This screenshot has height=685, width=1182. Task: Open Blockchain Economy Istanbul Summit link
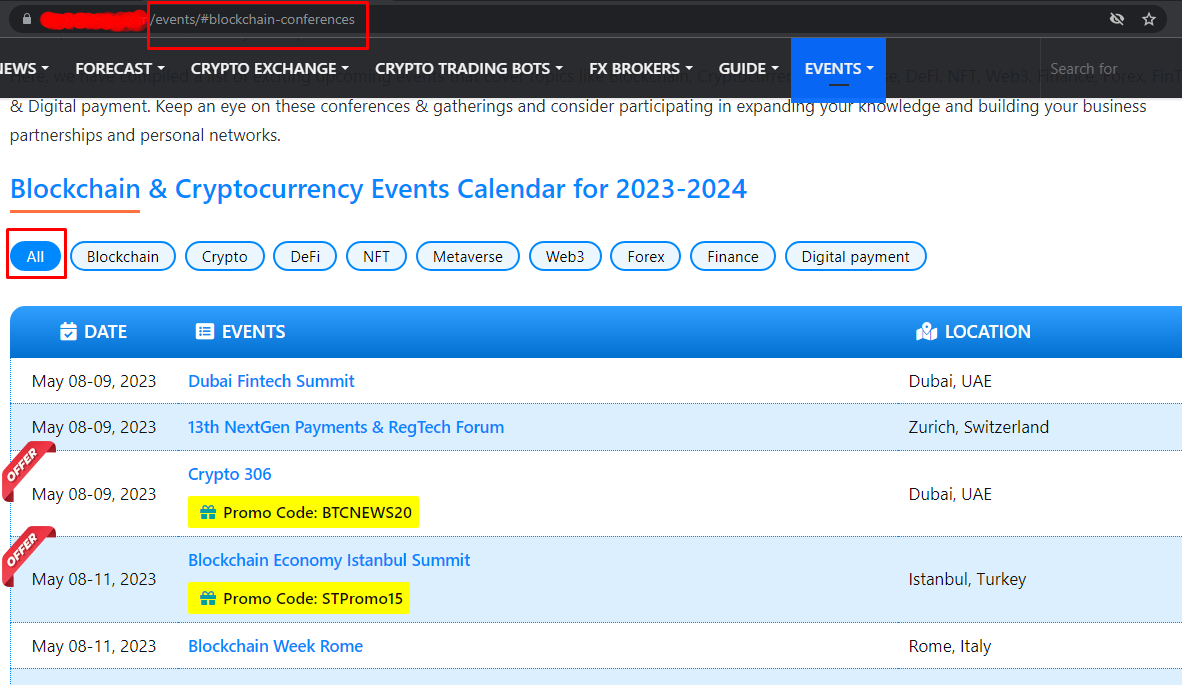click(329, 560)
